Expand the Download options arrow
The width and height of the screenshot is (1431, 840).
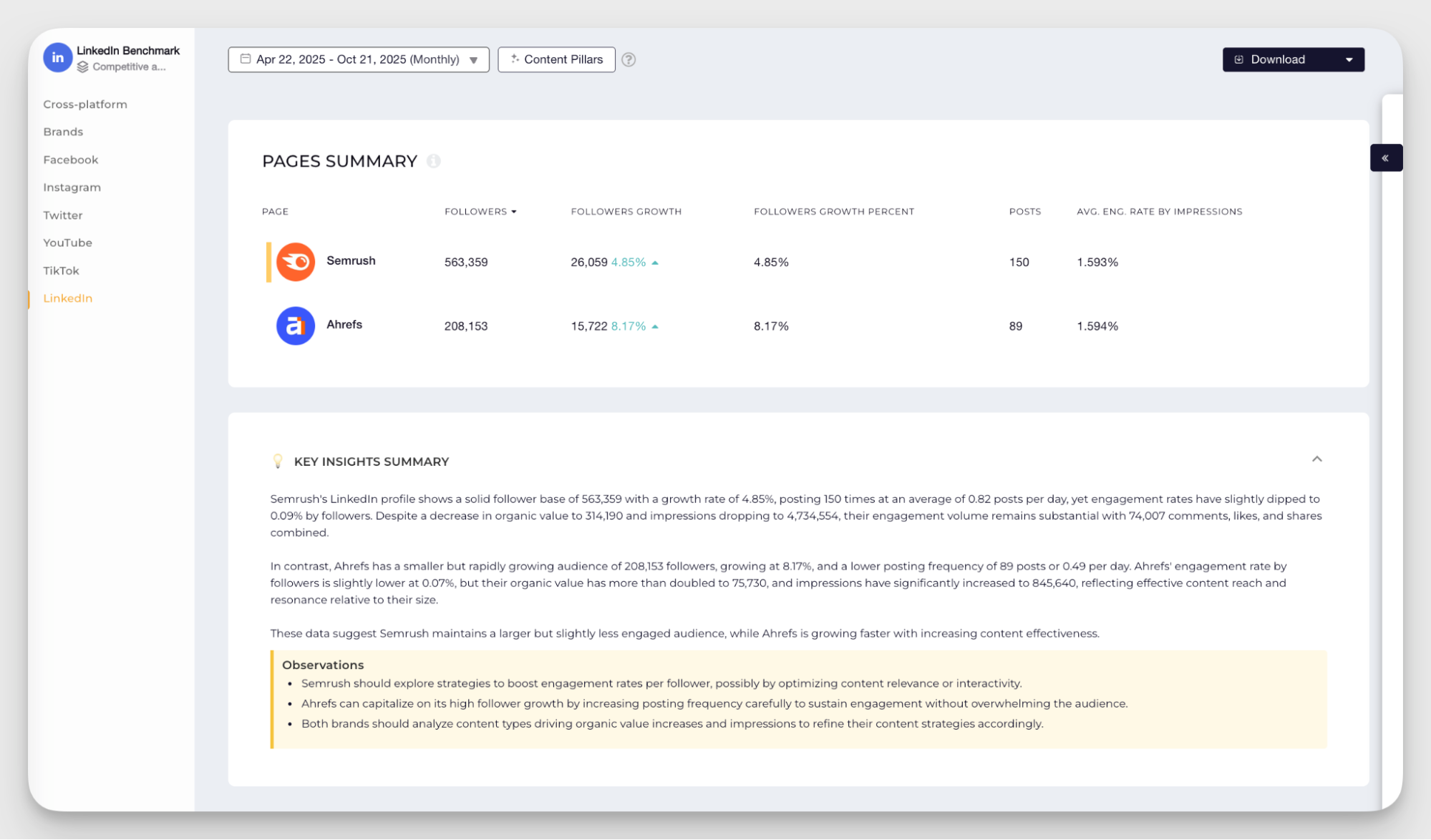(1349, 59)
